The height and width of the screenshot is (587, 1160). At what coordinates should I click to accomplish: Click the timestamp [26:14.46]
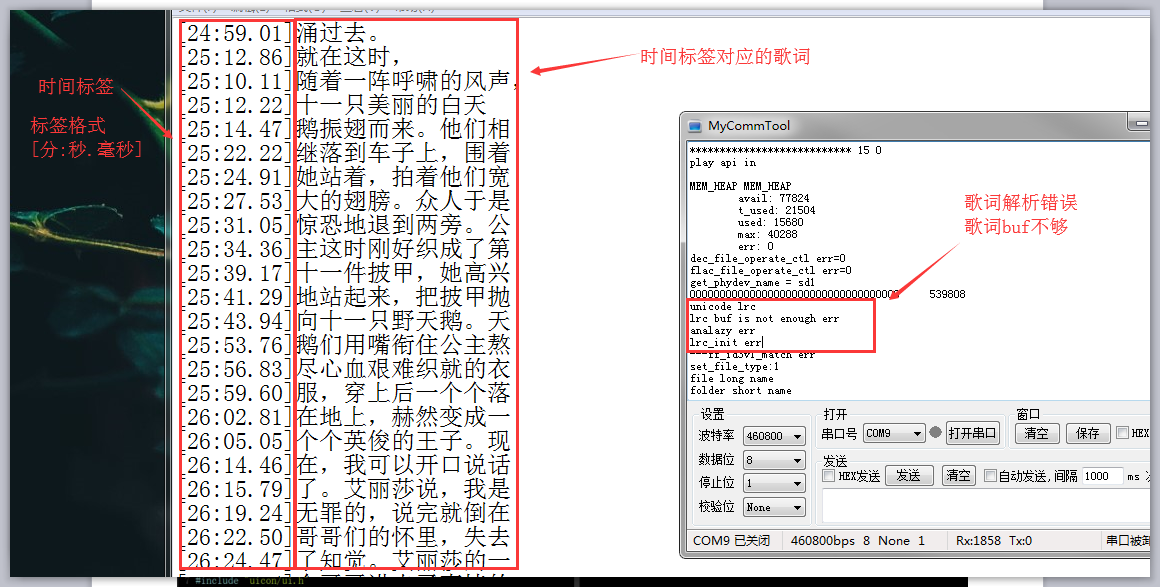coord(237,465)
